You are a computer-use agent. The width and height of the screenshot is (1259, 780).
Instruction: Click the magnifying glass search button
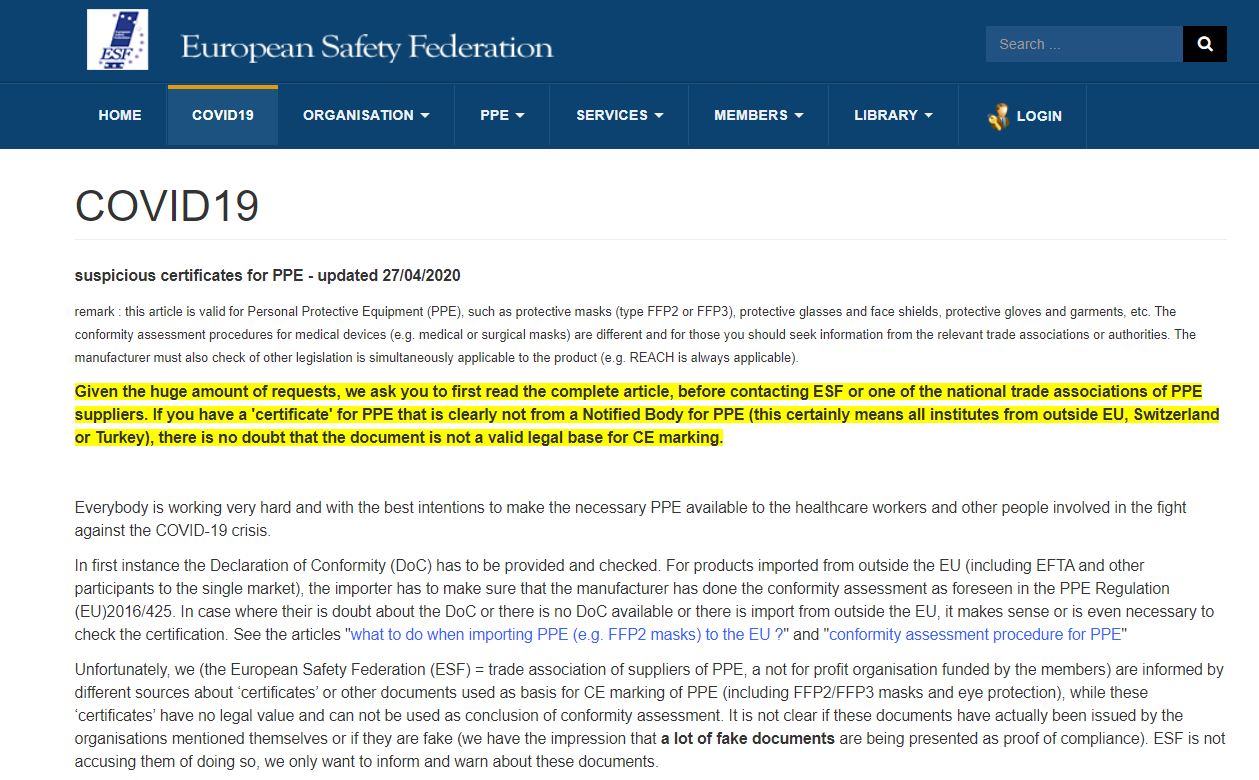pos(1204,44)
